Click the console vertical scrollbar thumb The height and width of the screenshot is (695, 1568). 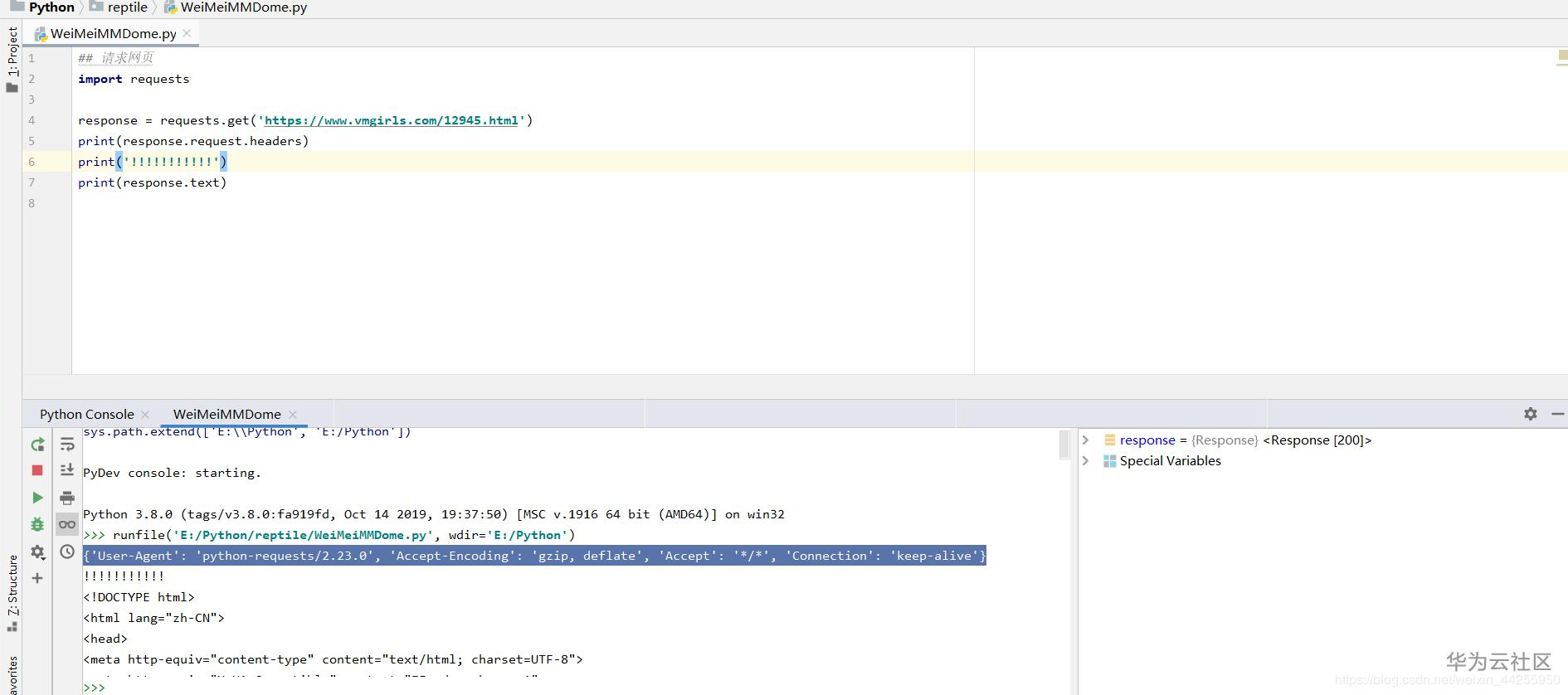(1064, 445)
